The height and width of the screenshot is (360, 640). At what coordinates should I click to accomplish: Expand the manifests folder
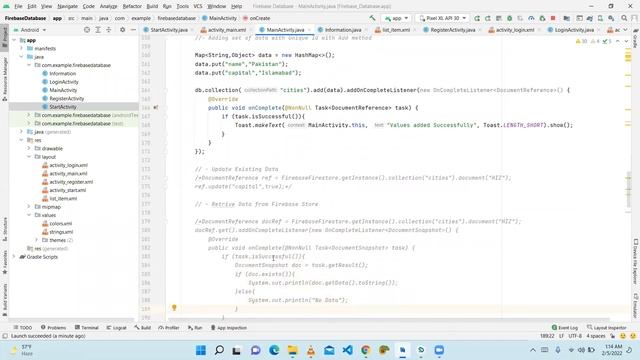click(22, 48)
